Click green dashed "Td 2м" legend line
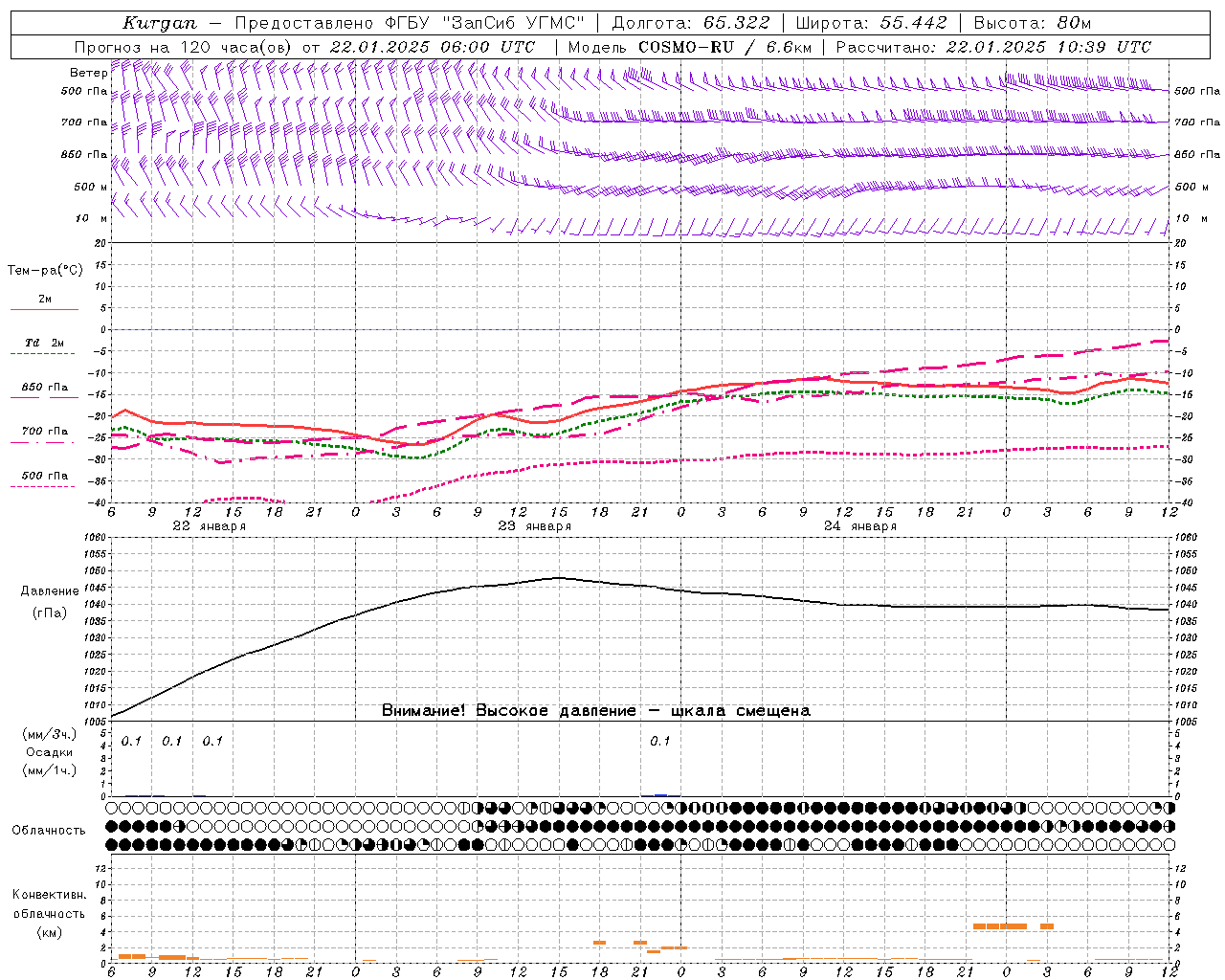Viewport: 1225px width, 980px height. point(44,353)
